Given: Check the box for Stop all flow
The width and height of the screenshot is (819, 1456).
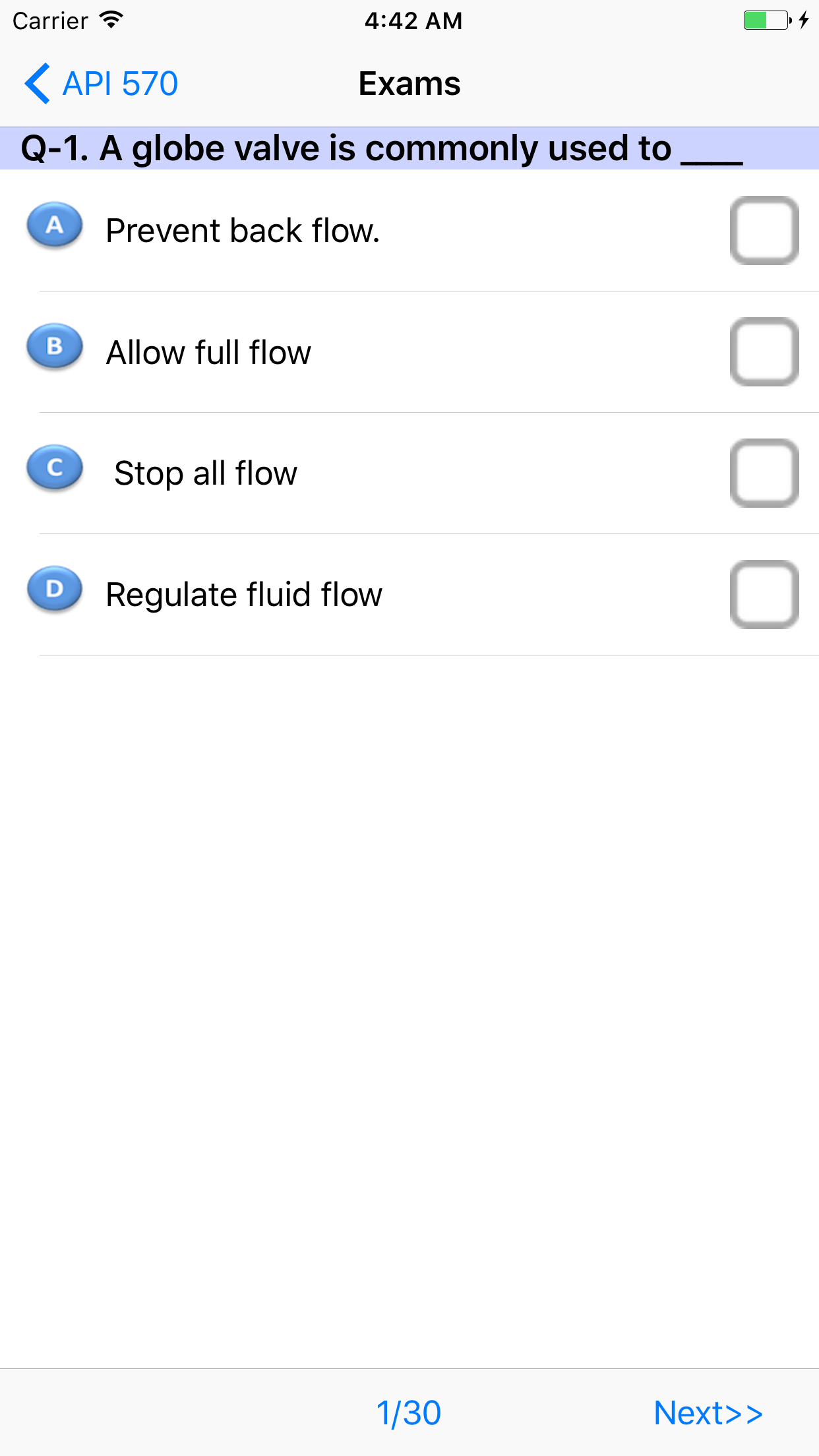Looking at the screenshot, I should pyautogui.click(x=764, y=473).
